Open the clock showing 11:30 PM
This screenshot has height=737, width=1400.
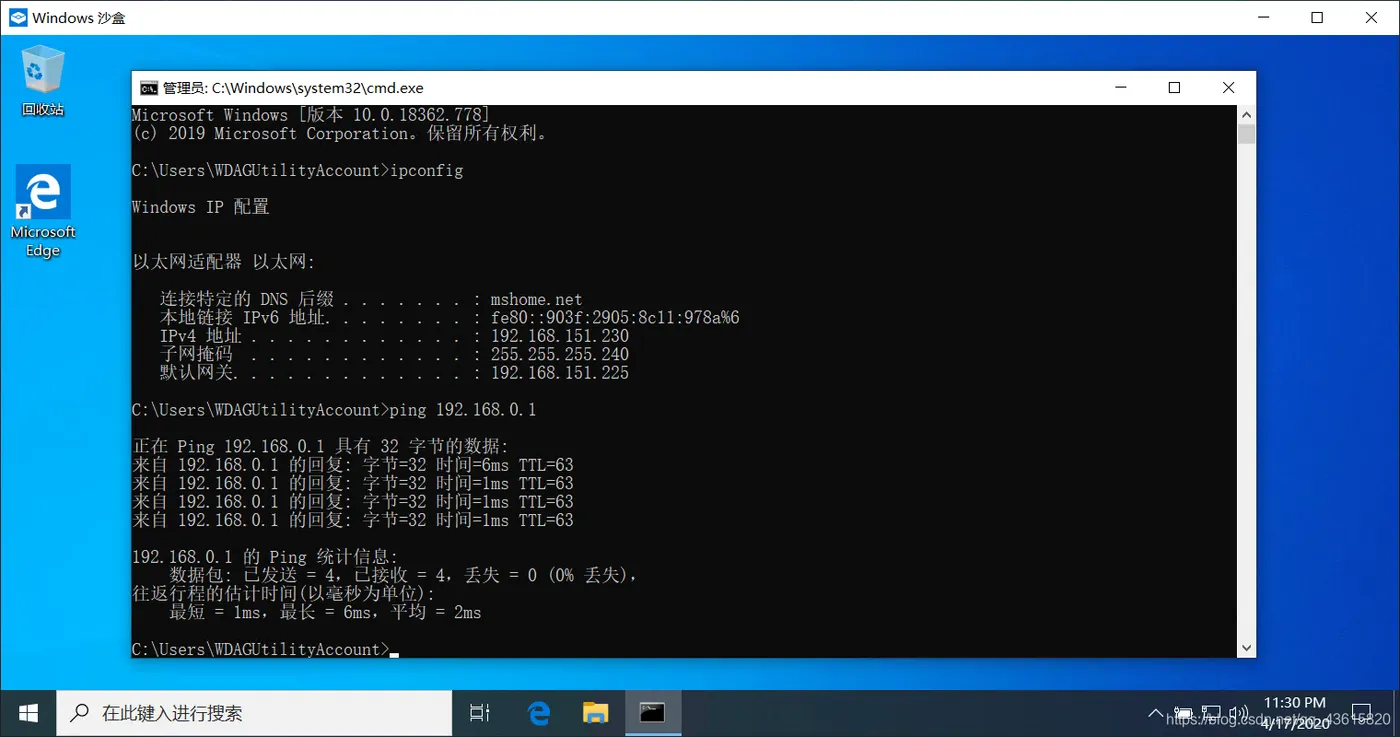tap(1295, 713)
